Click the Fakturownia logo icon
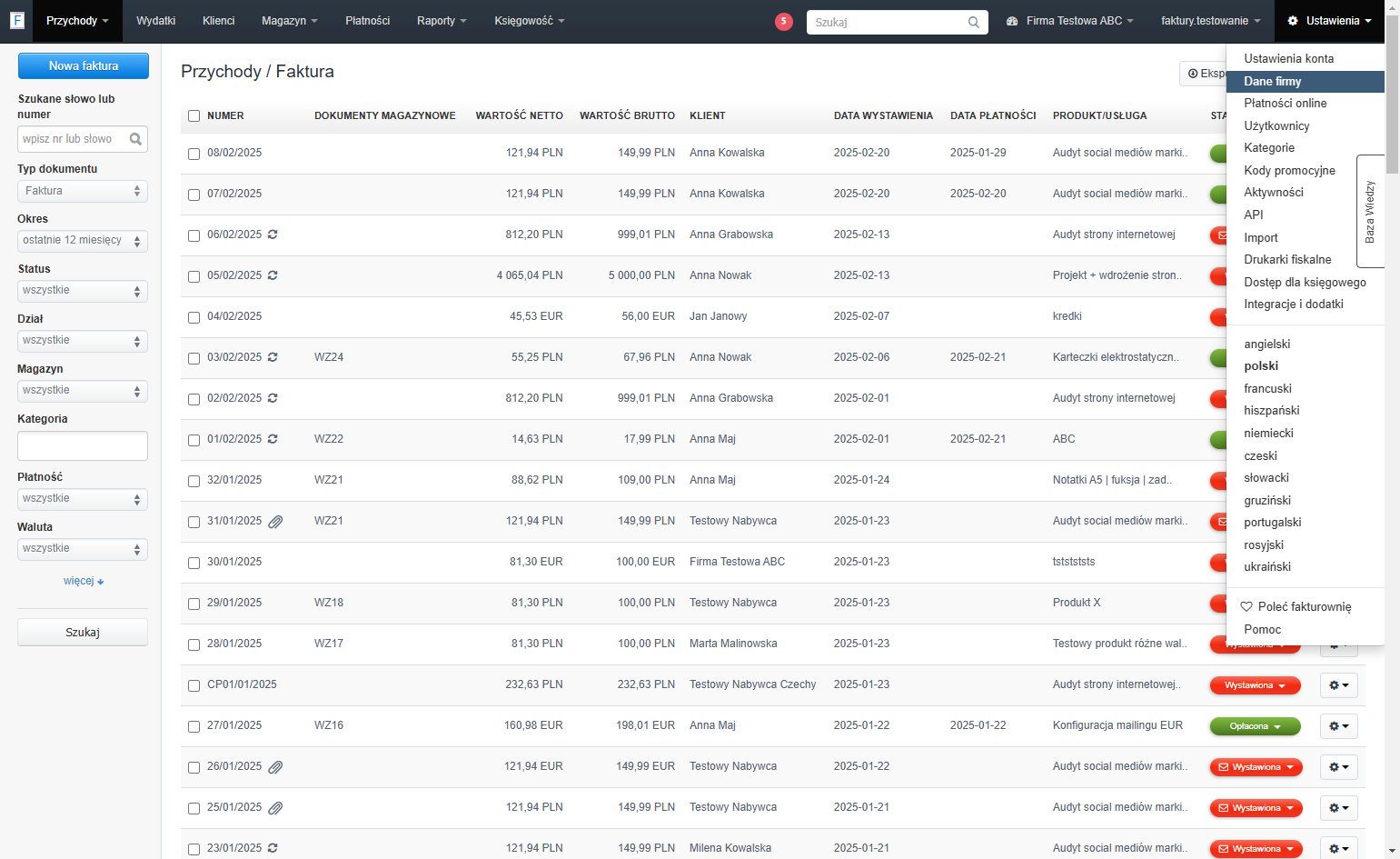This screenshot has height=859, width=1400. pyautogui.click(x=16, y=20)
